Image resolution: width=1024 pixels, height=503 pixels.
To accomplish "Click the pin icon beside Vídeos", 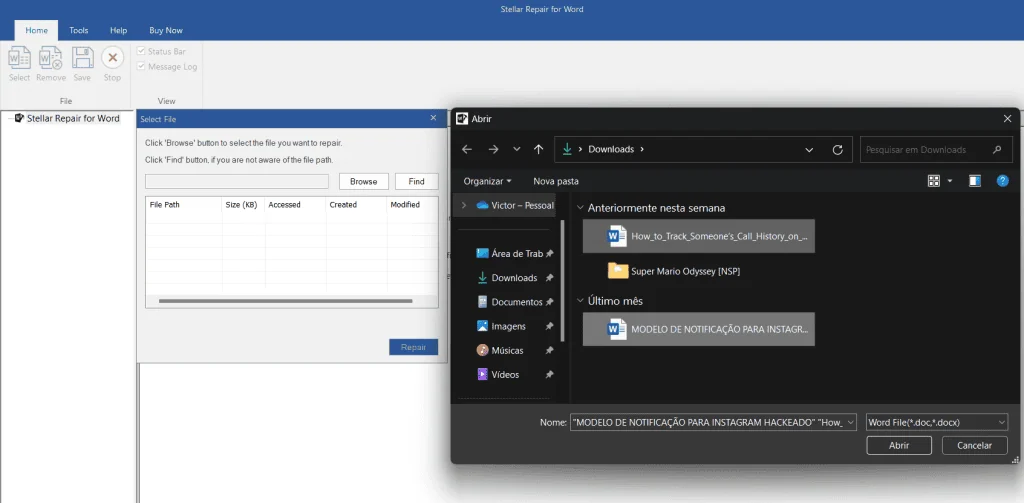I will [549, 374].
